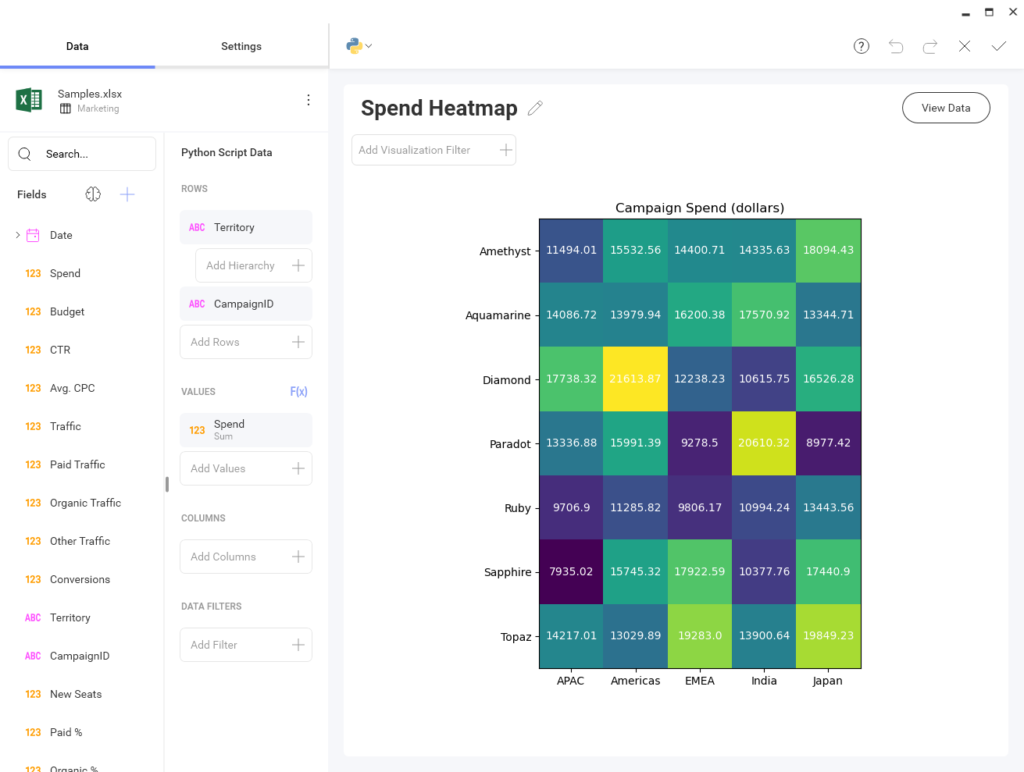The height and width of the screenshot is (772, 1024).
Task: Click the redo arrow icon
Action: pos(930,46)
